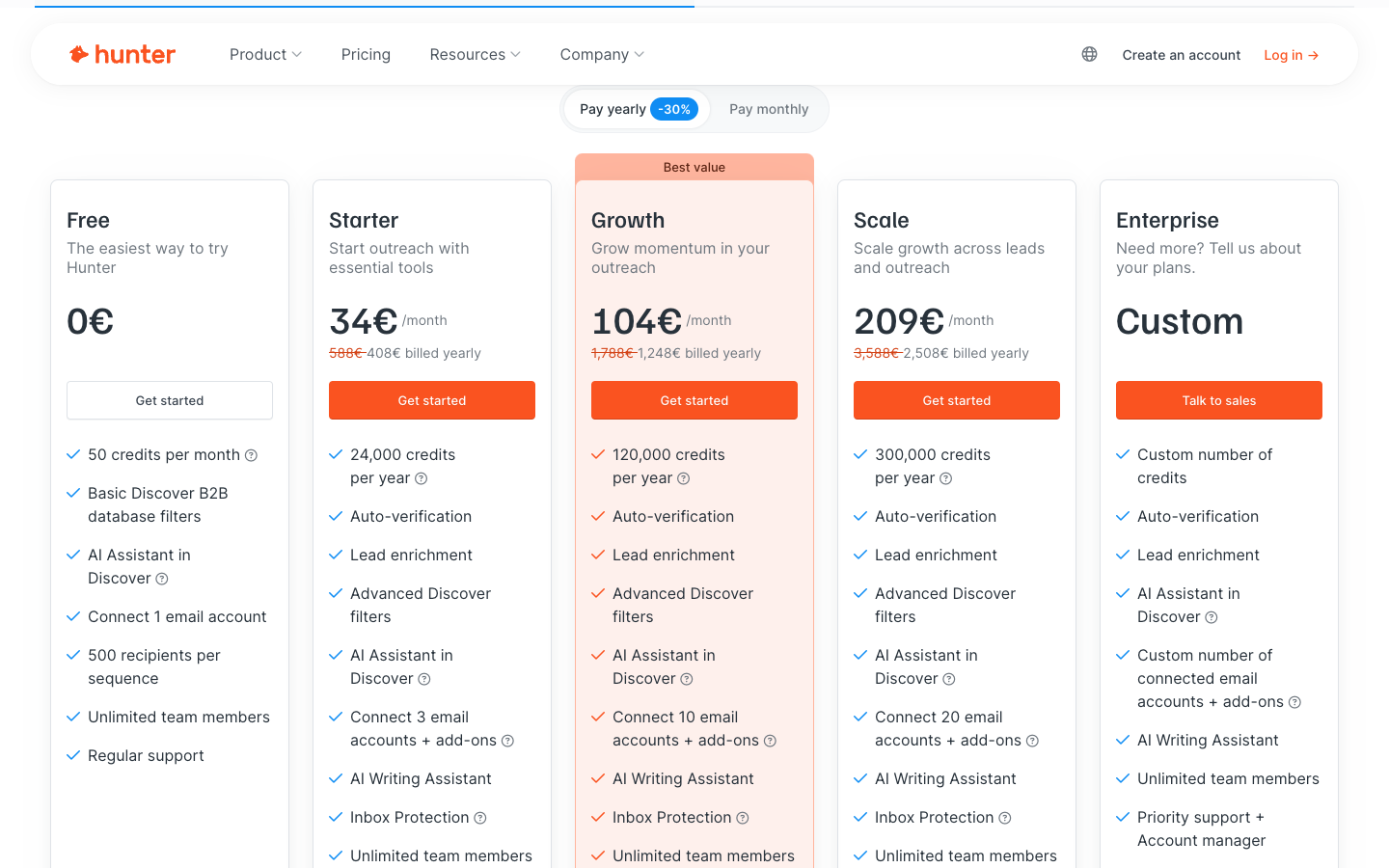This screenshot has width=1389, height=868.
Task: Click 'Connect 1 email account' text
Action: click(177, 617)
